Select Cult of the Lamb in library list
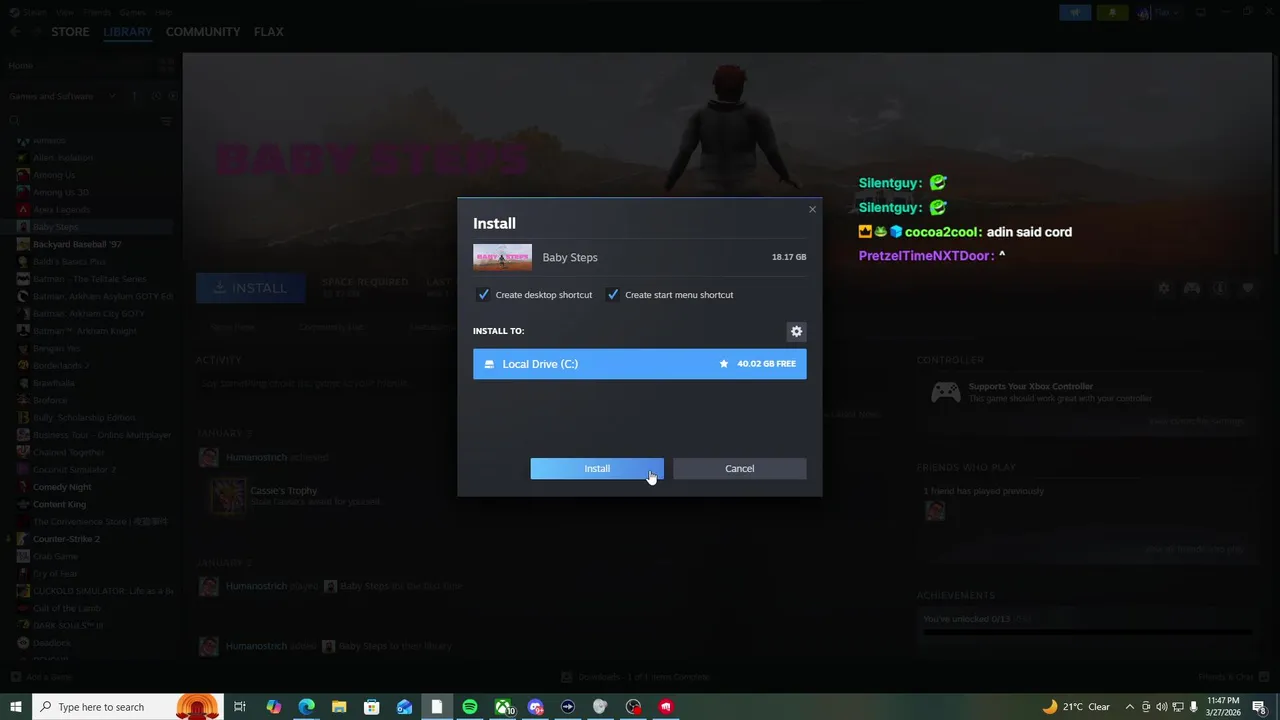 (67, 608)
